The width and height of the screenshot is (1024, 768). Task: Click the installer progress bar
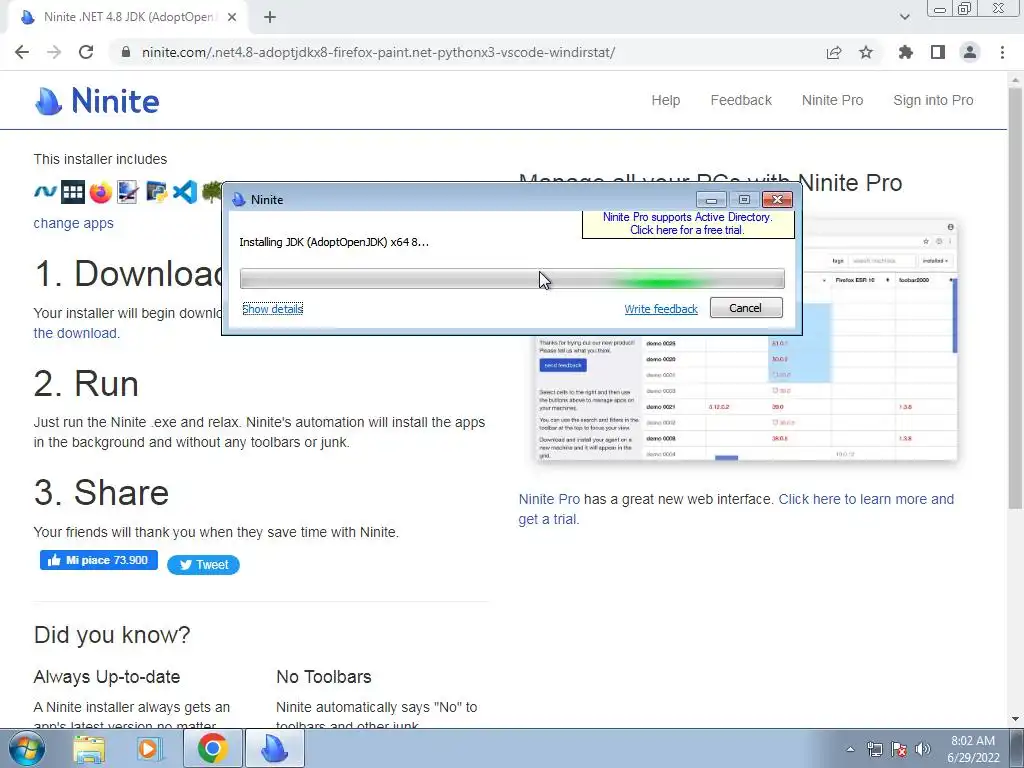pos(512,279)
